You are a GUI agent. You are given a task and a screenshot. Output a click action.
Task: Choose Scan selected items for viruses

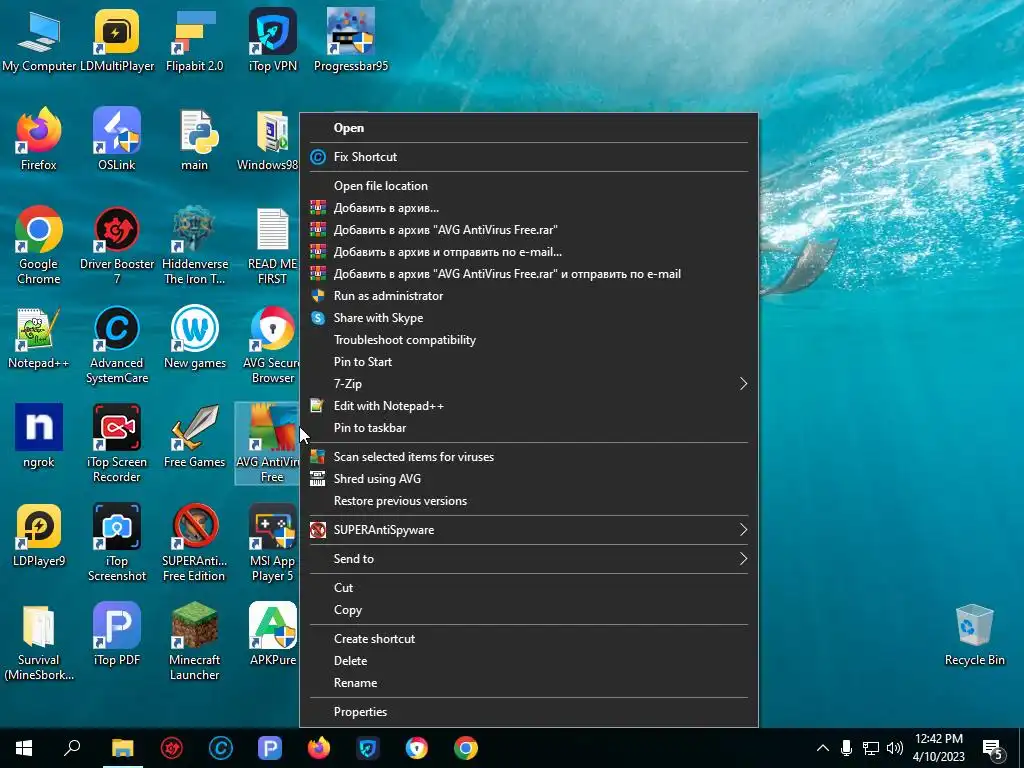point(528,457)
